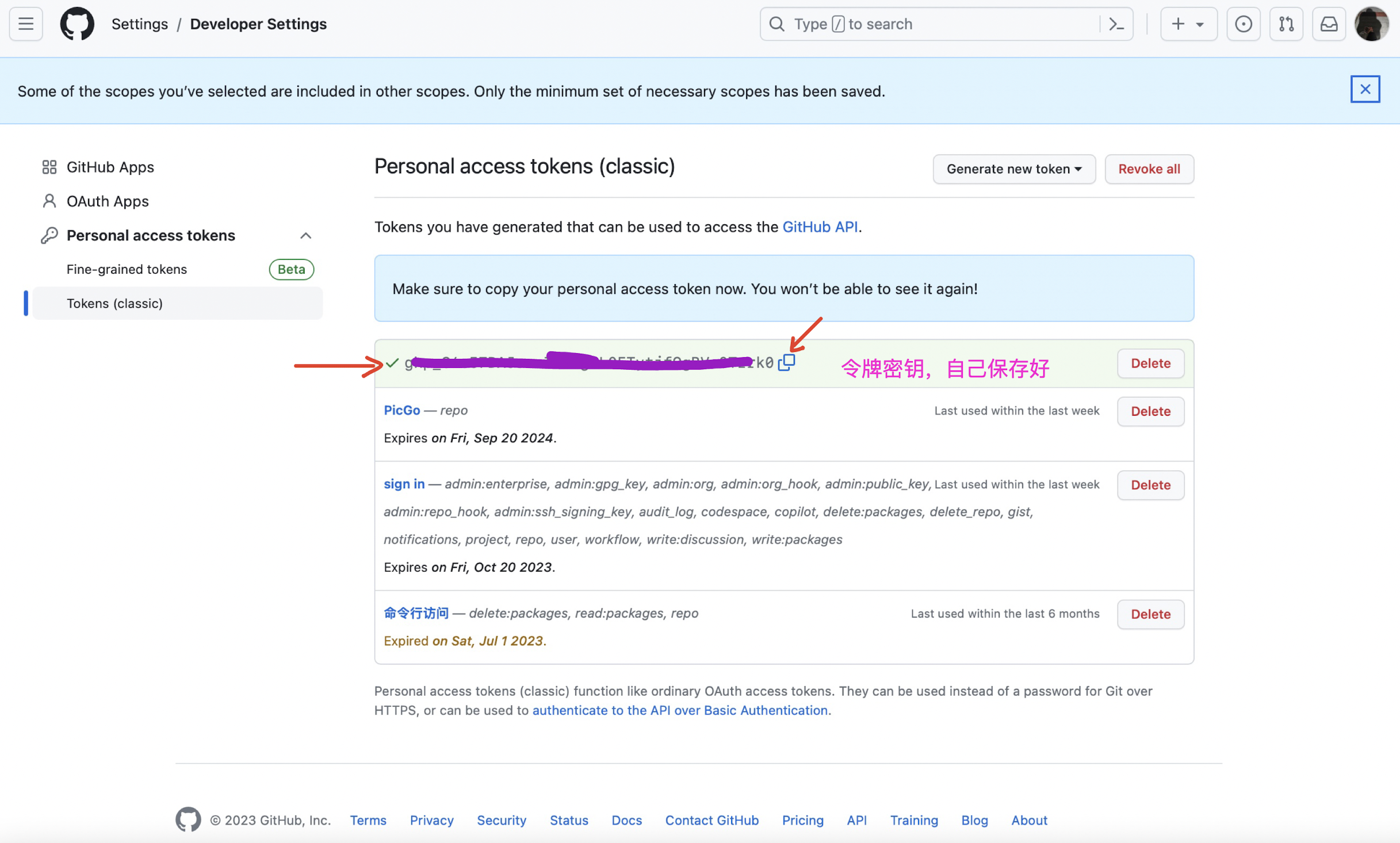
Task: Click the footer GitHub logo
Action: (x=188, y=819)
